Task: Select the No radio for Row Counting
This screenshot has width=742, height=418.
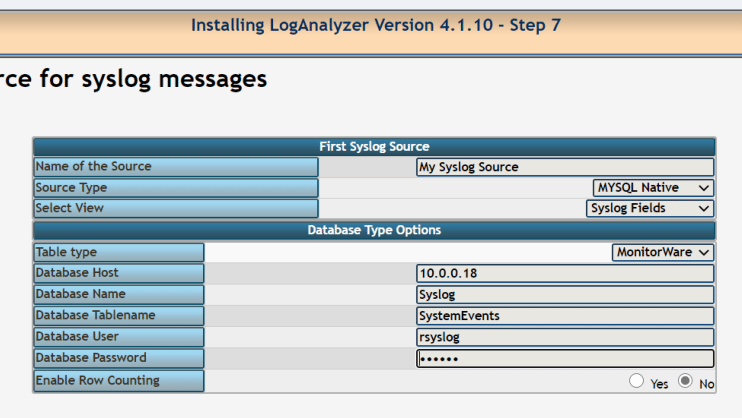Action: [685, 381]
